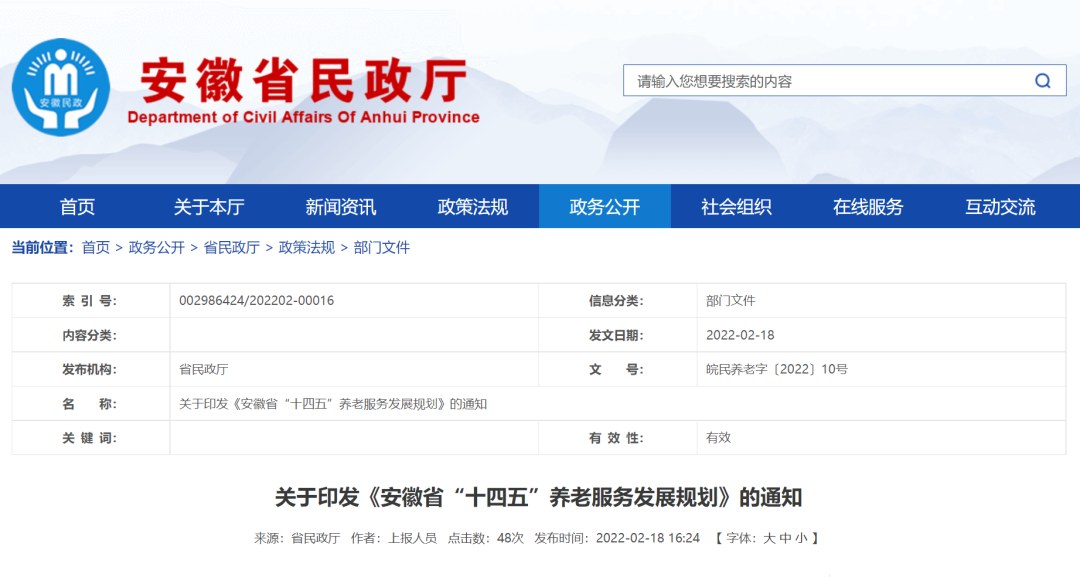
Task: Click the 文号 label cell
Action: 617,370
